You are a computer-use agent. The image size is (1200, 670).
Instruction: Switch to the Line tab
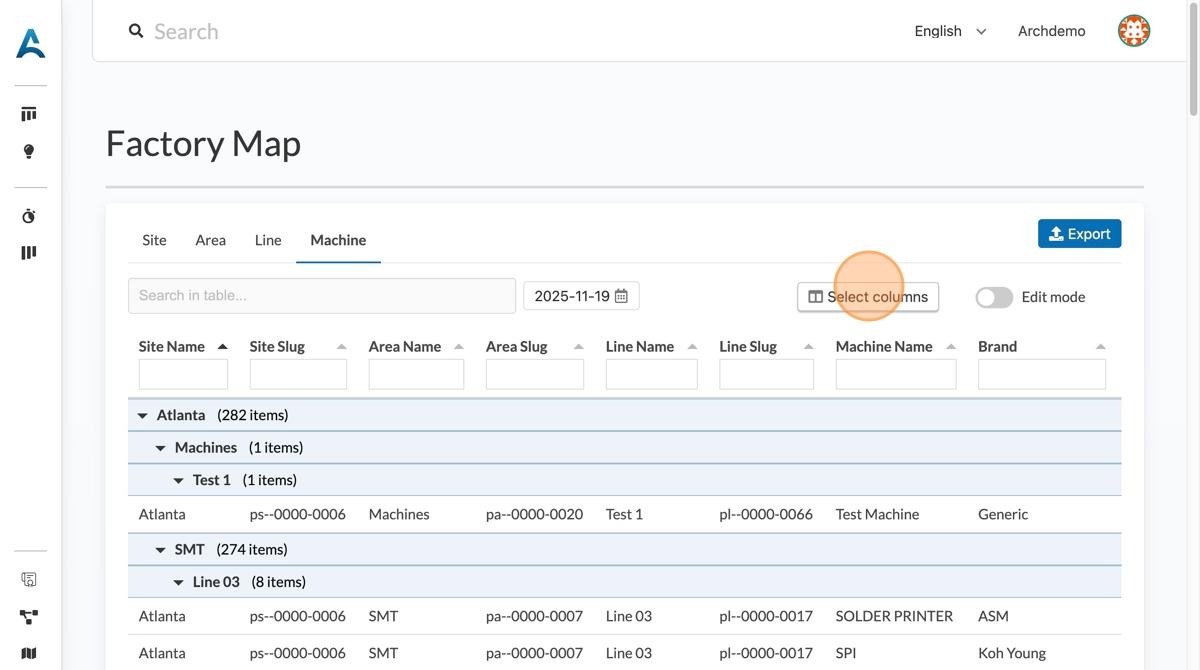(x=268, y=240)
